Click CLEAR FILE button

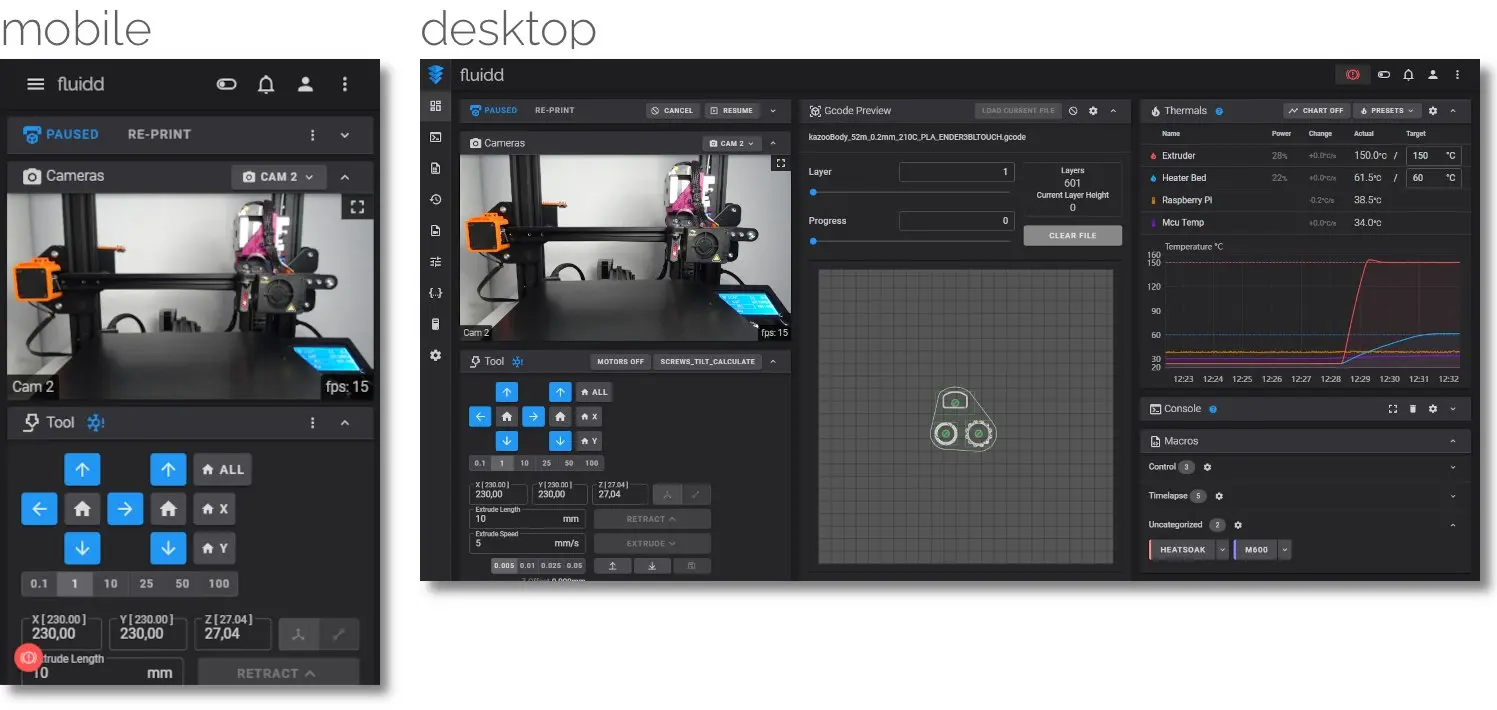click(x=1072, y=236)
